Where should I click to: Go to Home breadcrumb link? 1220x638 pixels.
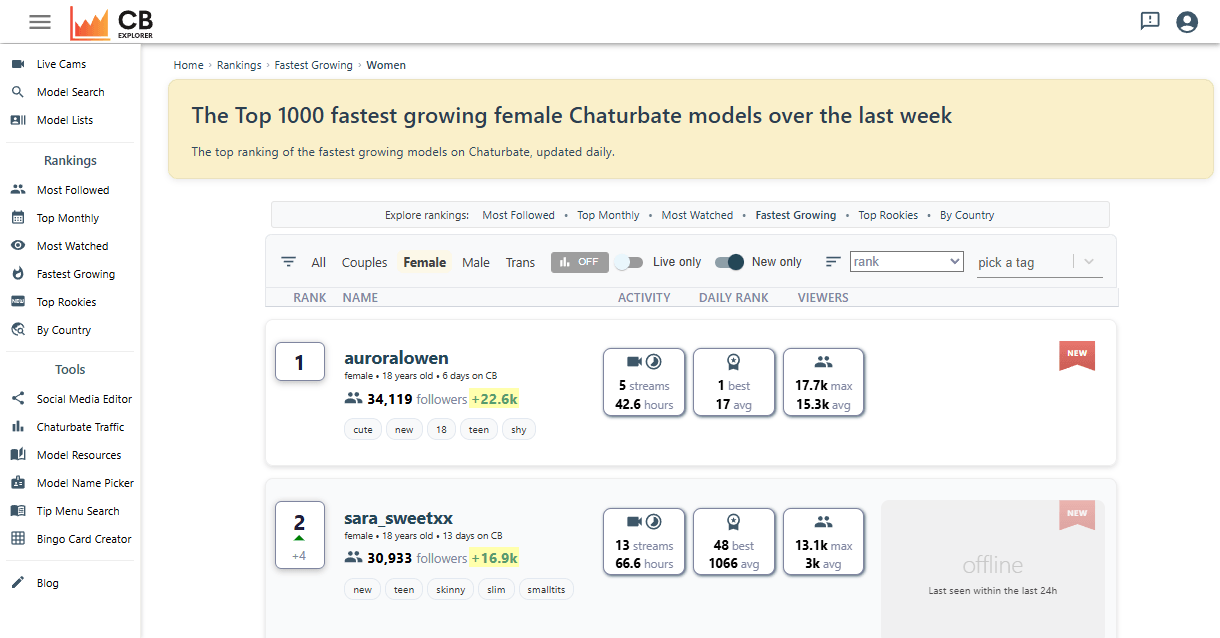pyautogui.click(x=189, y=65)
